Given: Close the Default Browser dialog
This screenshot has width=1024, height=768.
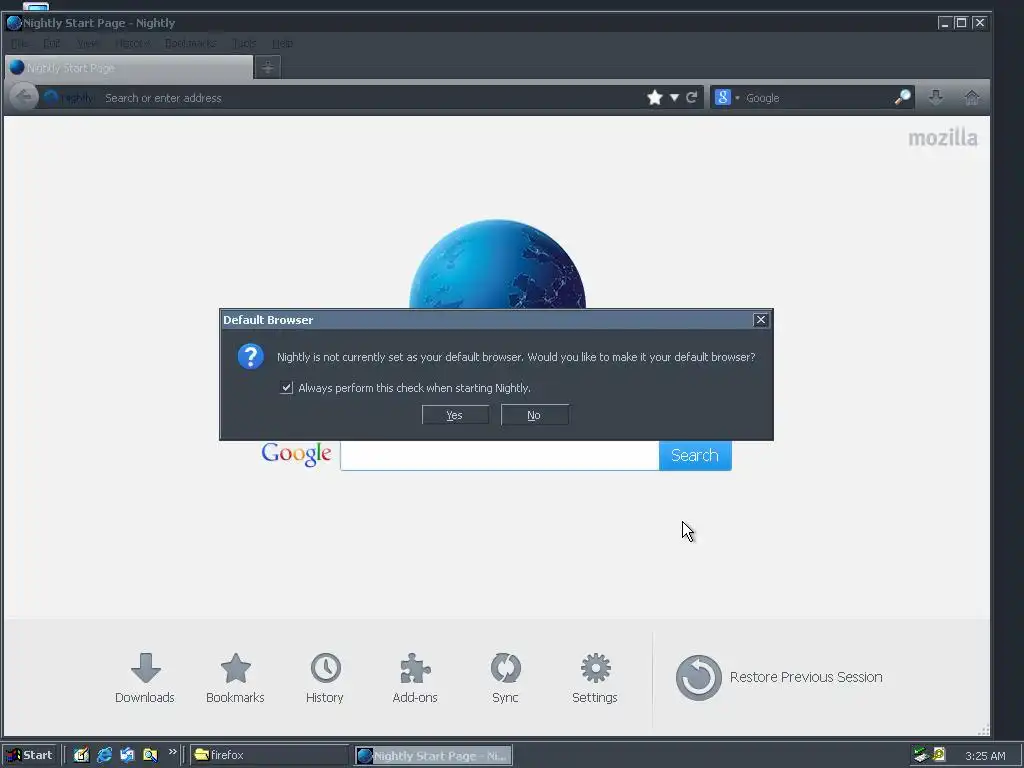Looking at the screenshot, I should click(x=760, y=319).
